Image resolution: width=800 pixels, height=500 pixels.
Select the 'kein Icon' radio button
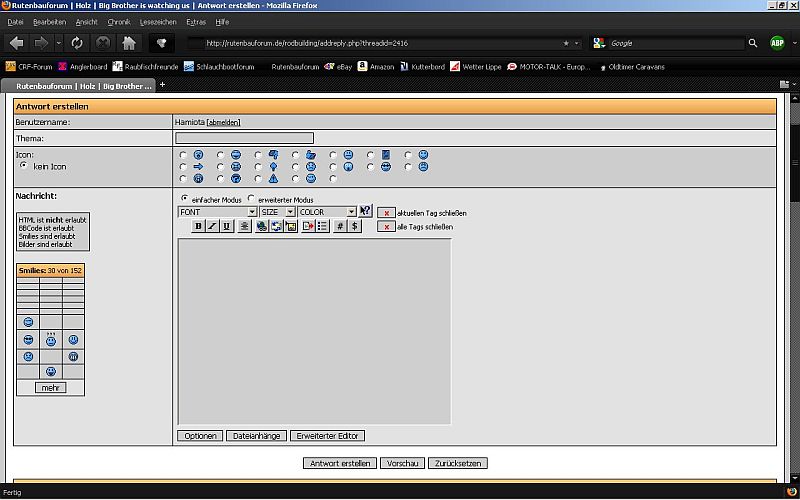(24, 166)
